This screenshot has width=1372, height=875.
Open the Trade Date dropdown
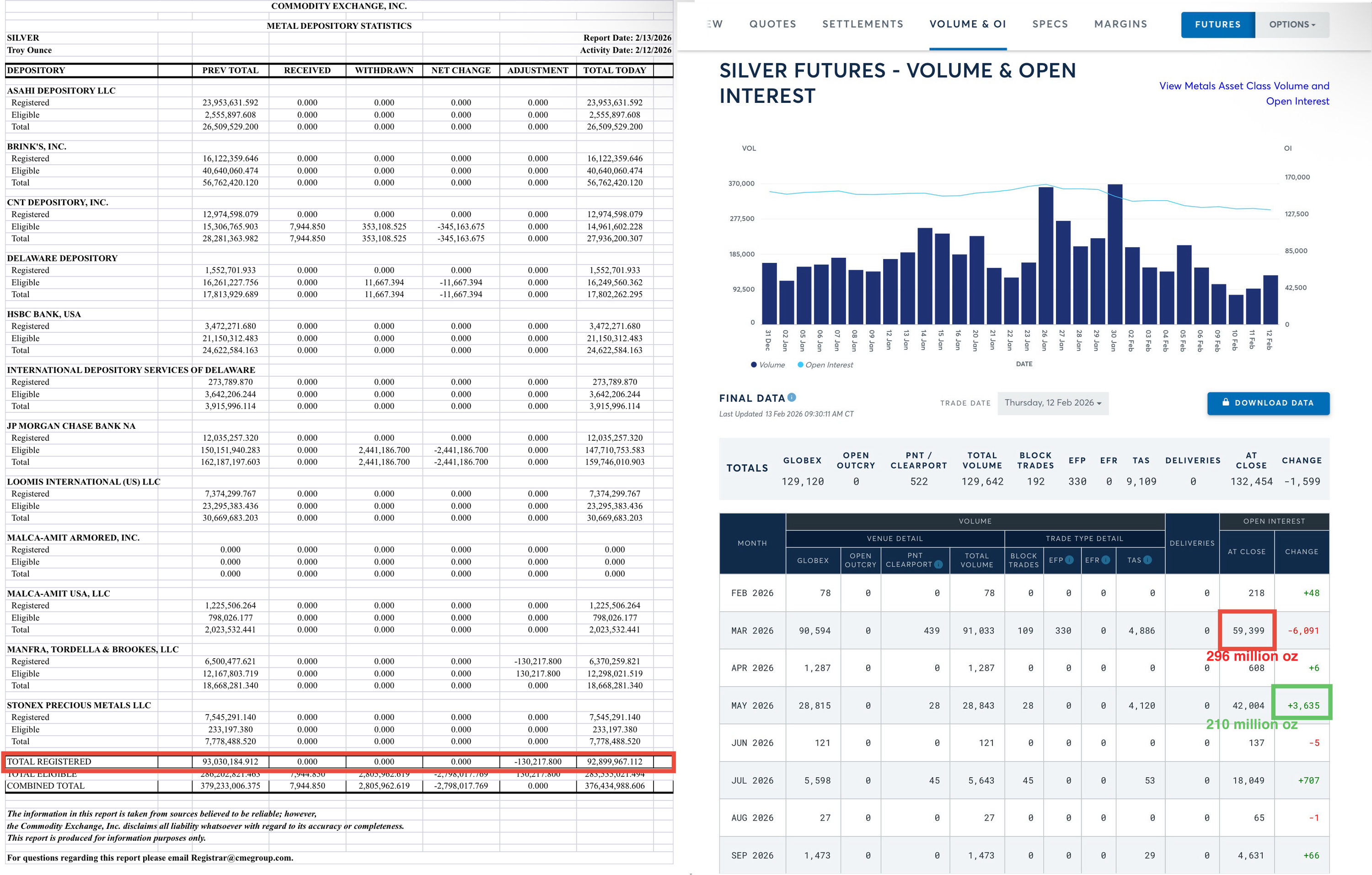[1052, 403]
